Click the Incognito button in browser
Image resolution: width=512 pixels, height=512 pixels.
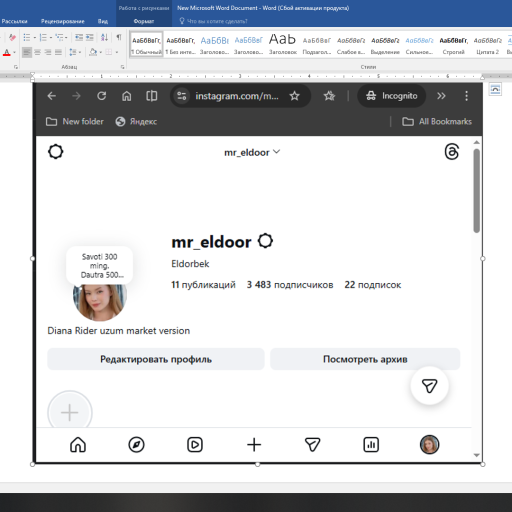[392, 96]
